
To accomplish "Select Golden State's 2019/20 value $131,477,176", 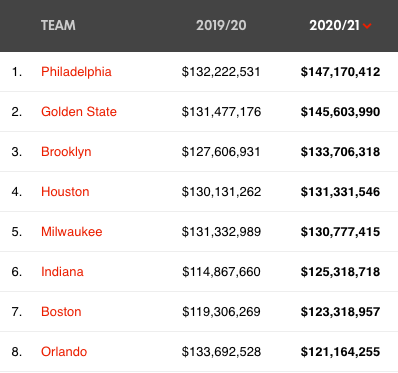I will 221,112.
